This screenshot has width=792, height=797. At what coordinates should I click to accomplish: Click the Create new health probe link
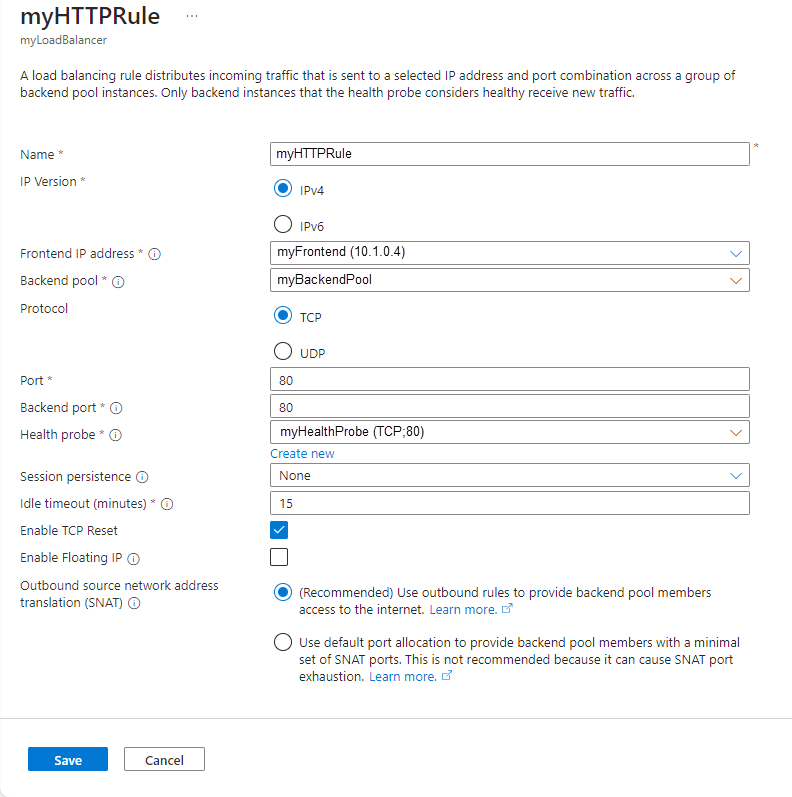302,454
